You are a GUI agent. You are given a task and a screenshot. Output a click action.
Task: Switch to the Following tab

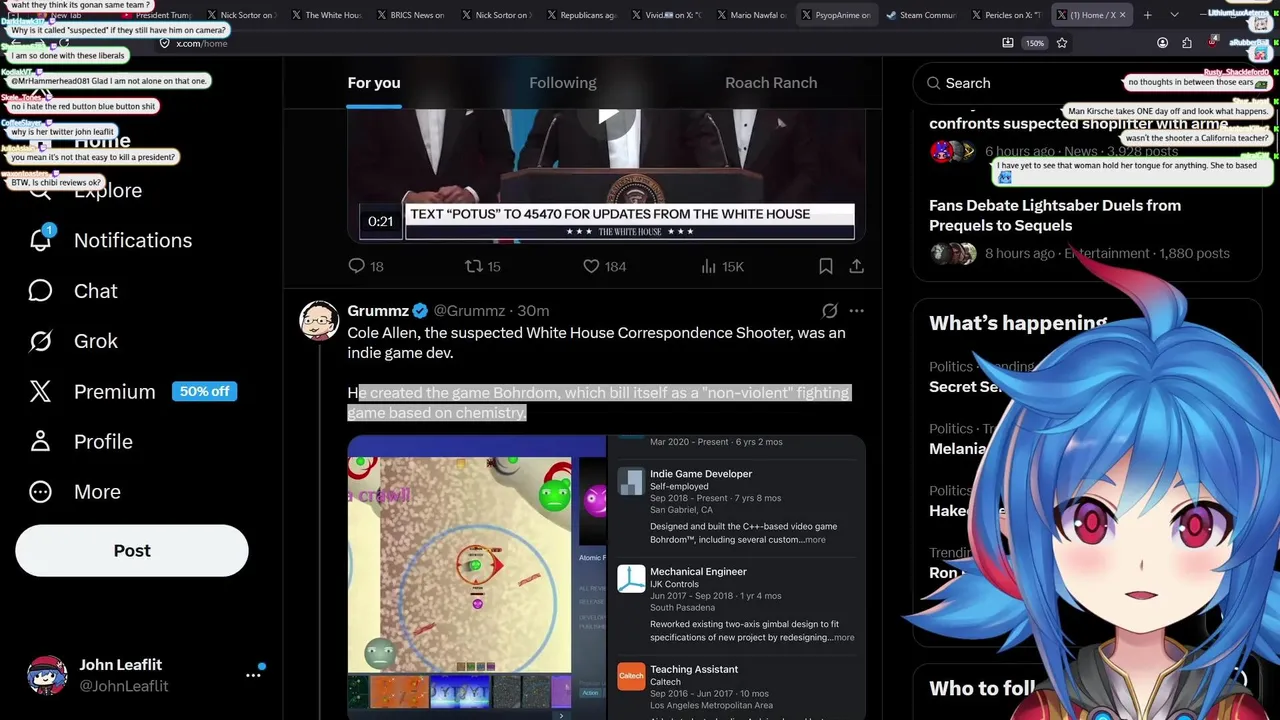pyautogui.click(x=563, y=83)
